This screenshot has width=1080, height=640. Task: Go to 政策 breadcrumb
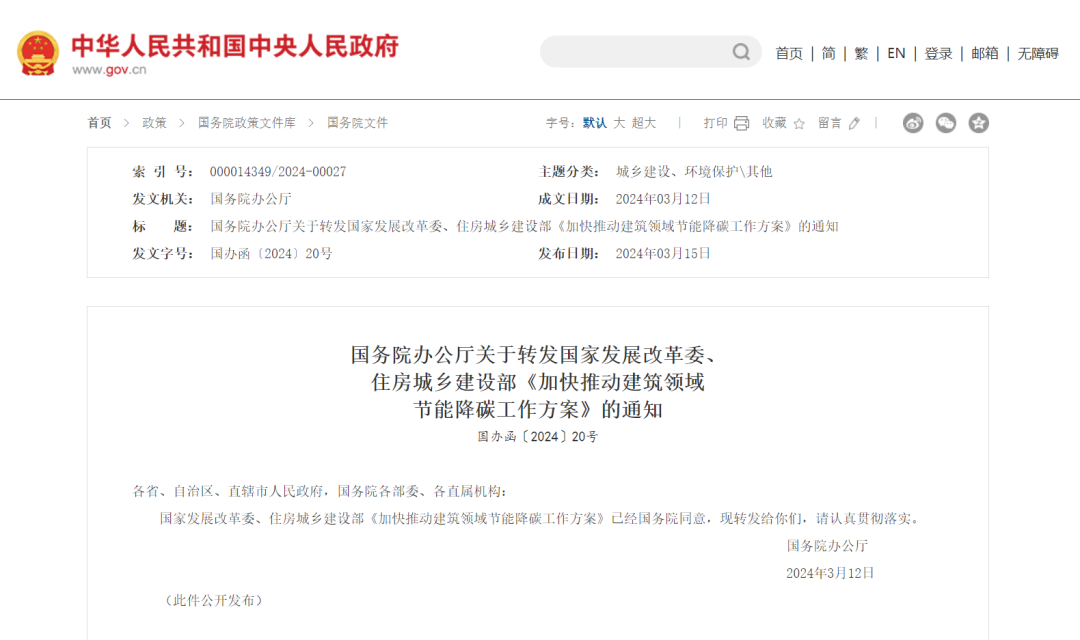click(x=154, y=123)
